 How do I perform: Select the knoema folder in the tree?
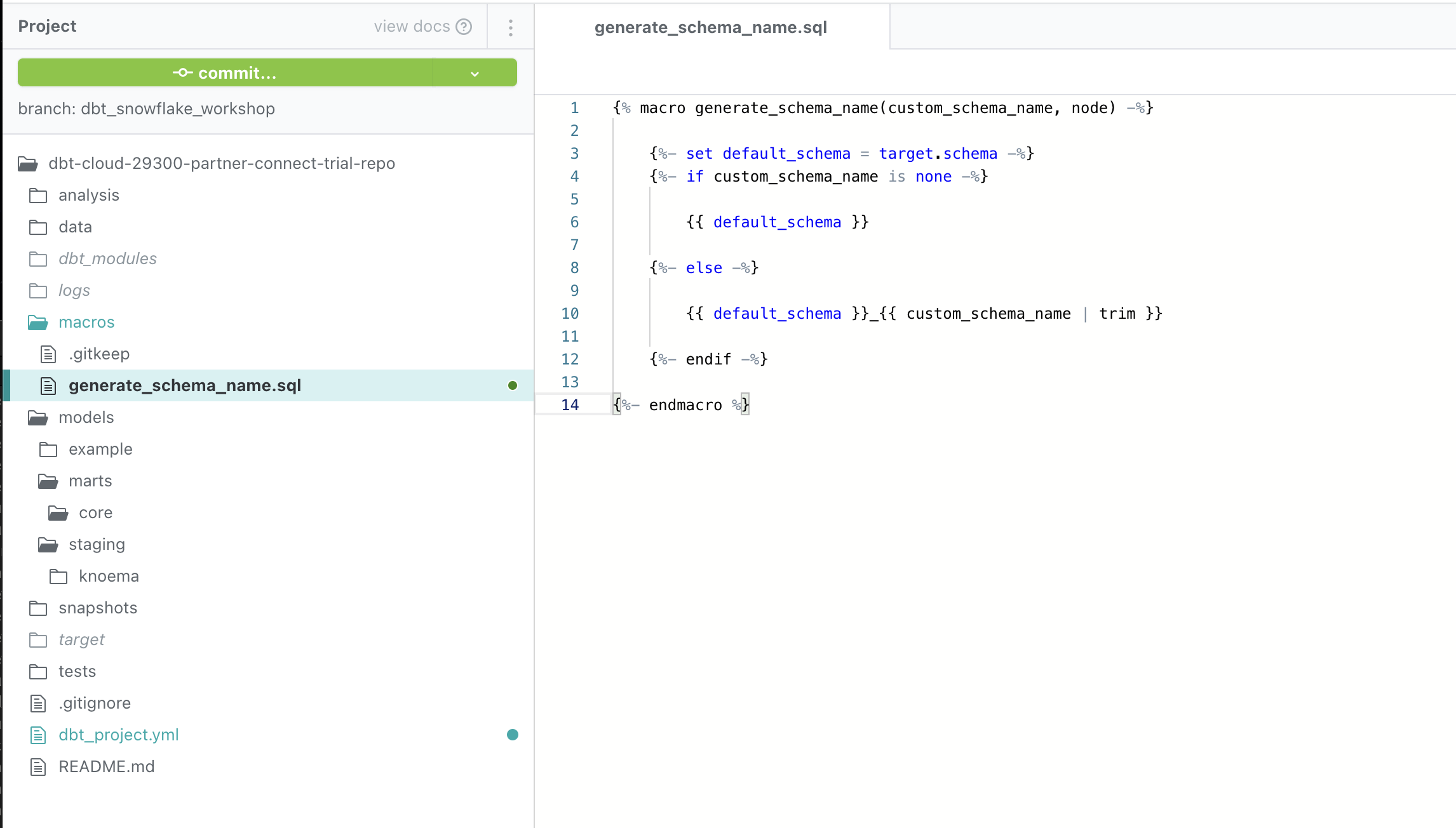[x=109, y=576]
